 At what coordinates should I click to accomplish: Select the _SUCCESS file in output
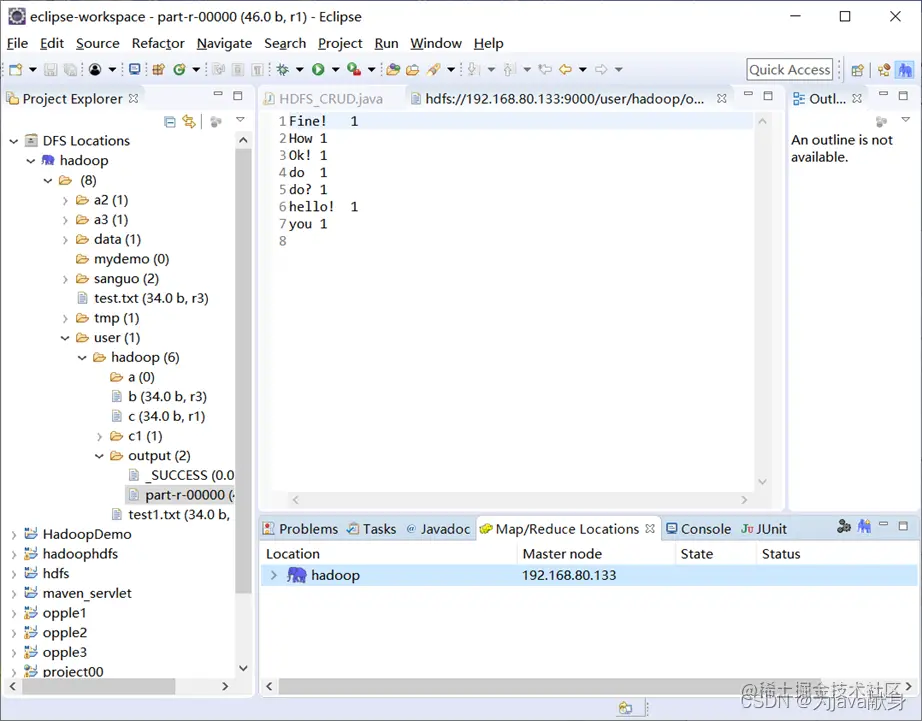(182, 475)
